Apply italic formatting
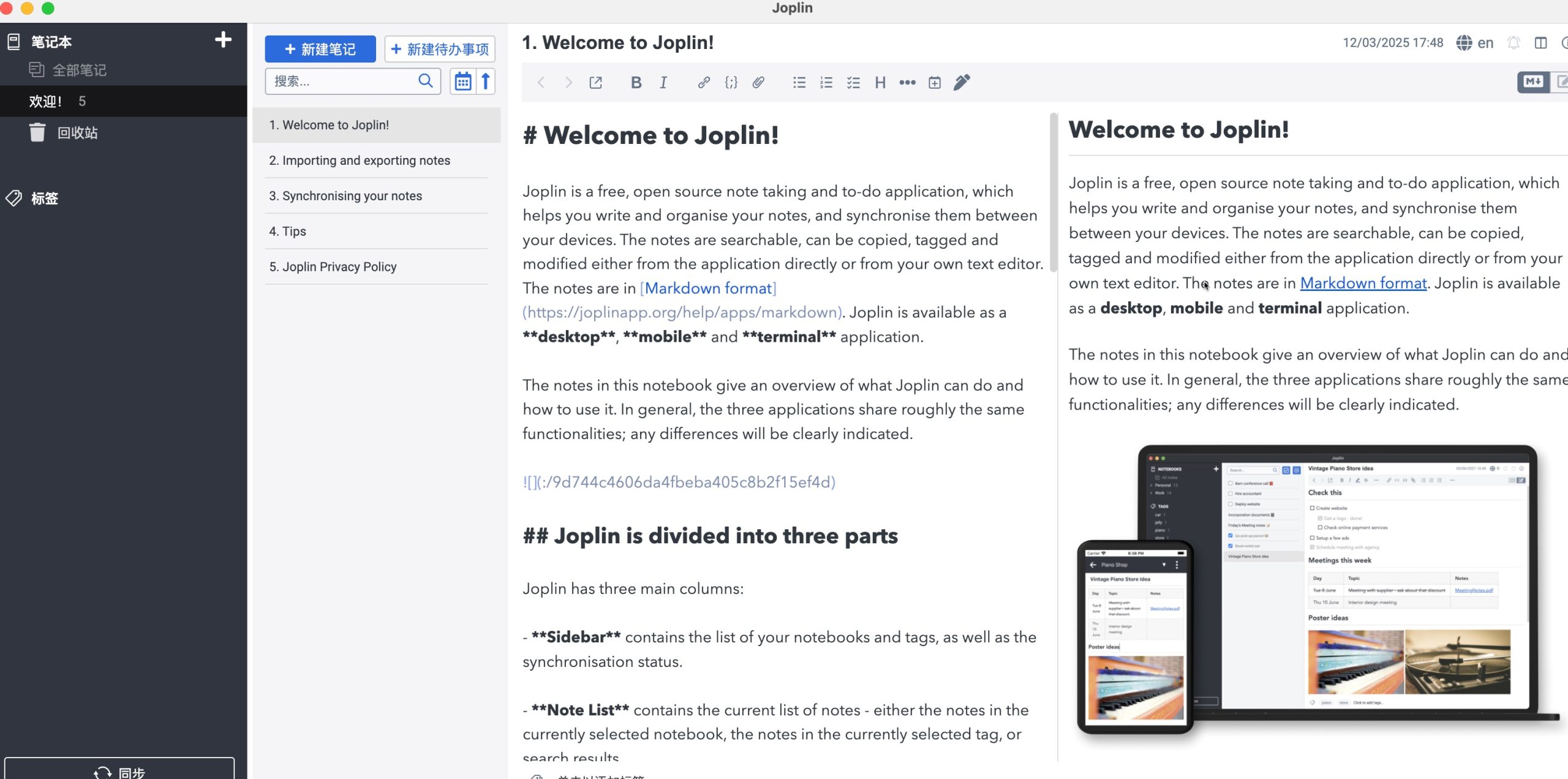1568x779 pixels. (663, 83)
